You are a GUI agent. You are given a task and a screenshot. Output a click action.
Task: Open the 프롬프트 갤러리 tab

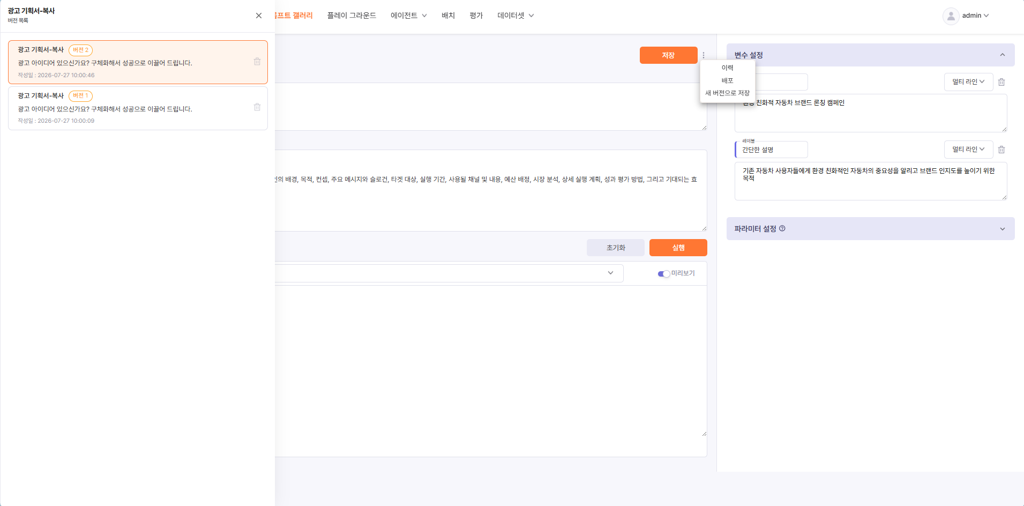tap(294, 15)
